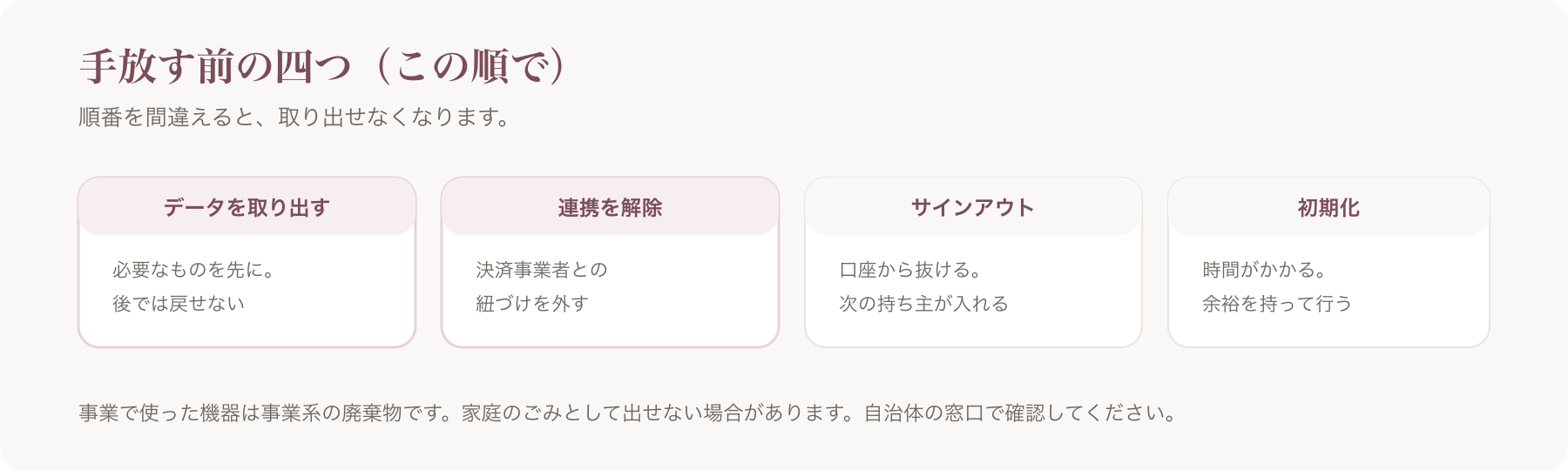Screen dimensions: 1568x470
Task: Click the text 必要なものを先に。
Action: click(x=194, y=270)
